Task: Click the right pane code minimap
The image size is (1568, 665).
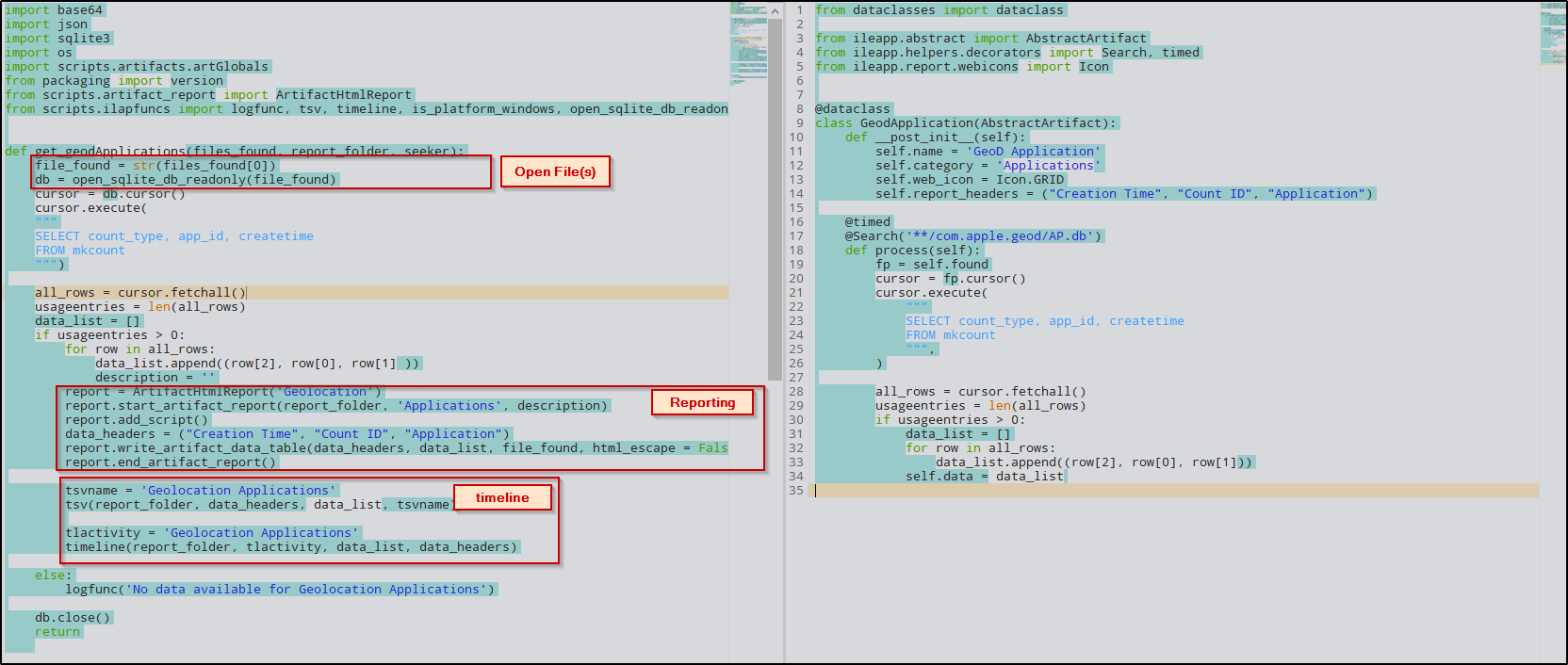Action: [1553, 34]
